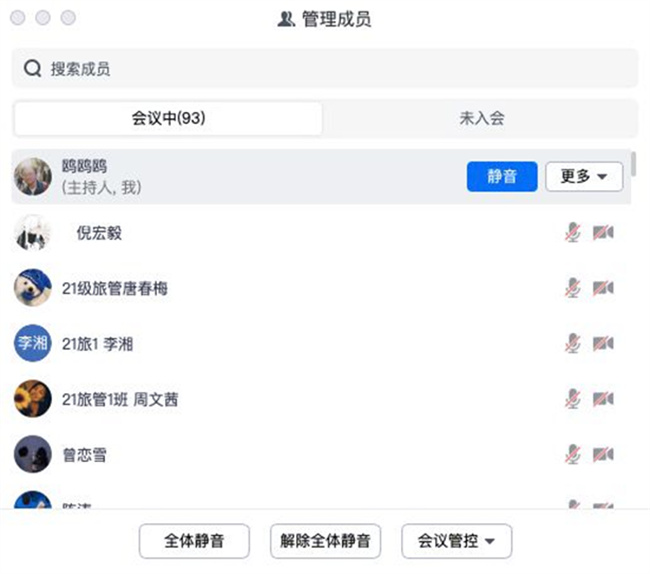Click microphone icon for 21旅管1班 周文茜

572,399
